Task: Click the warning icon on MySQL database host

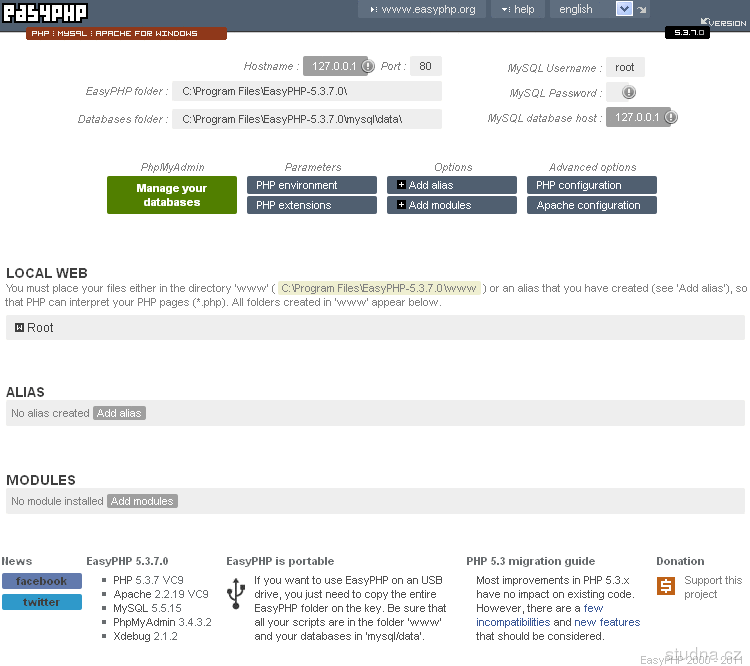Action: [671, 117]
